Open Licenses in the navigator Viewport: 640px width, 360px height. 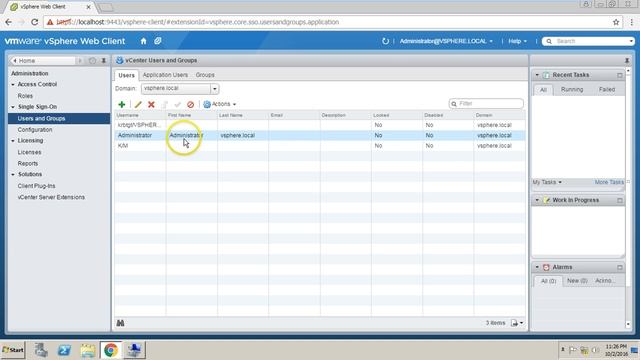coord(29,152)
